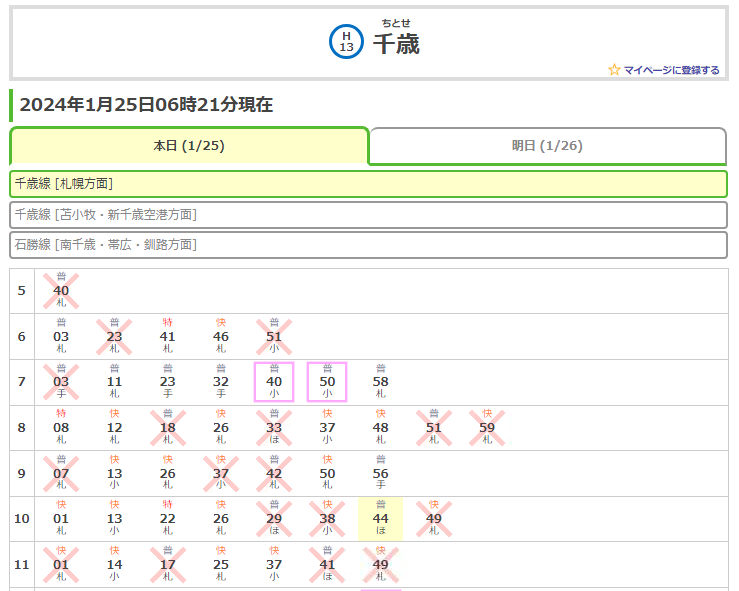Click the star icon for My Page registration
The image size is (739, 591).
point(614,70)
